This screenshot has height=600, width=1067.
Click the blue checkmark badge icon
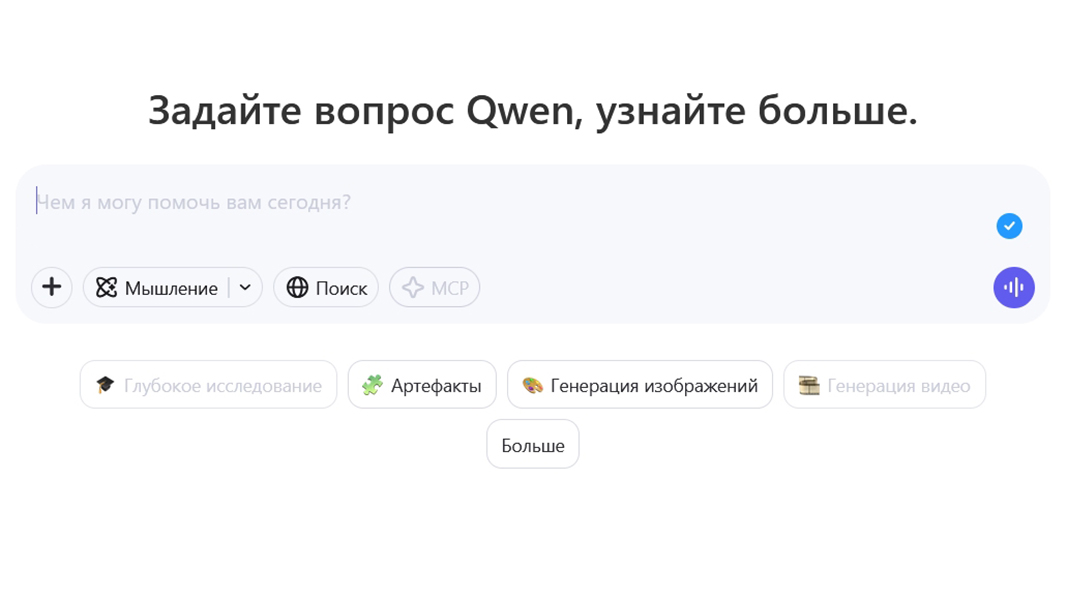(1009, 226)
